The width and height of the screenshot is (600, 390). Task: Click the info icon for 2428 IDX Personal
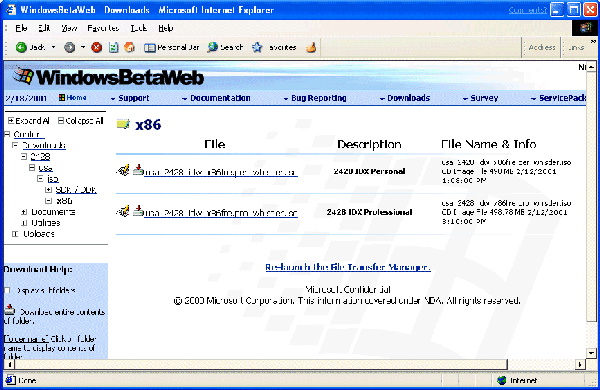coord(123,170)
